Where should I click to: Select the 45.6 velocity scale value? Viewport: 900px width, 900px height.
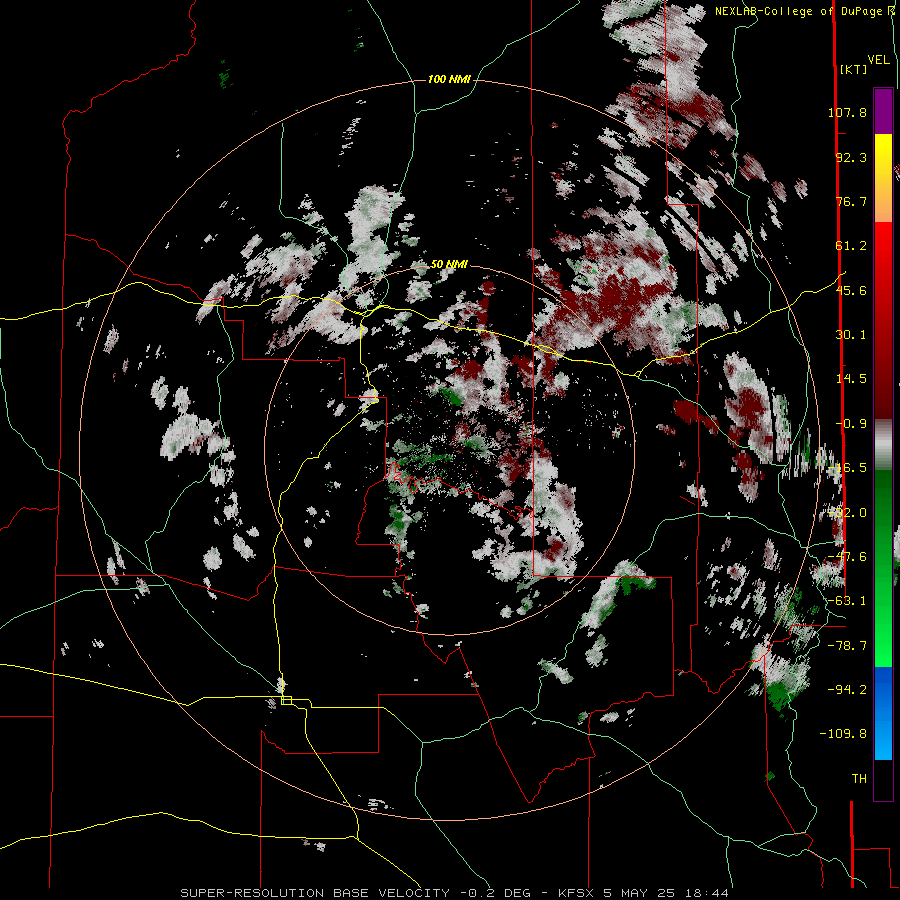click(851, 290)
